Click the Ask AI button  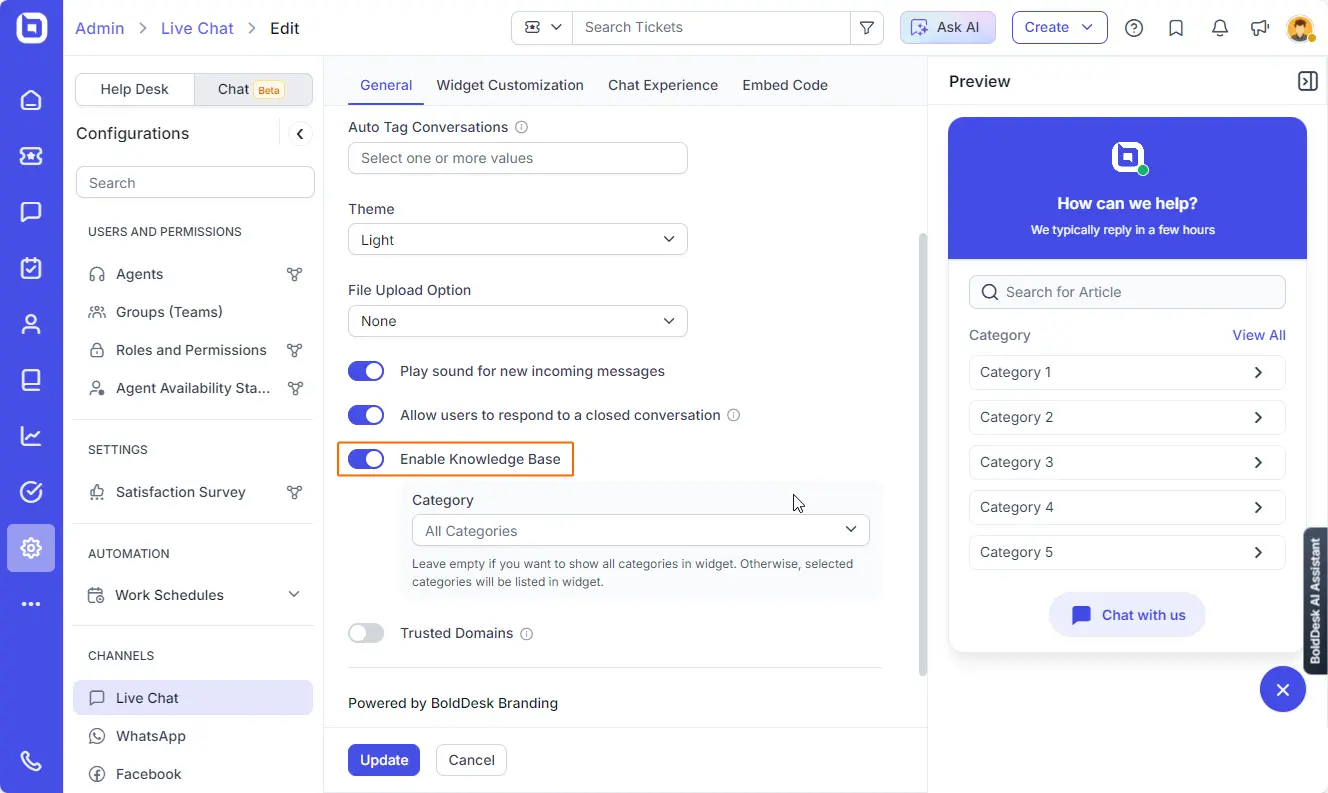click(947, 28)
